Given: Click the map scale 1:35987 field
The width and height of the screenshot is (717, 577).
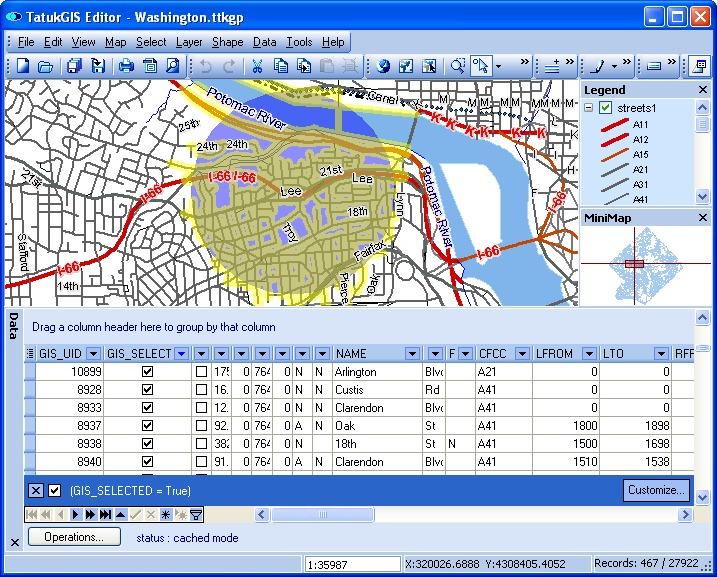Looking at the screenshot, I should [353, 564].
